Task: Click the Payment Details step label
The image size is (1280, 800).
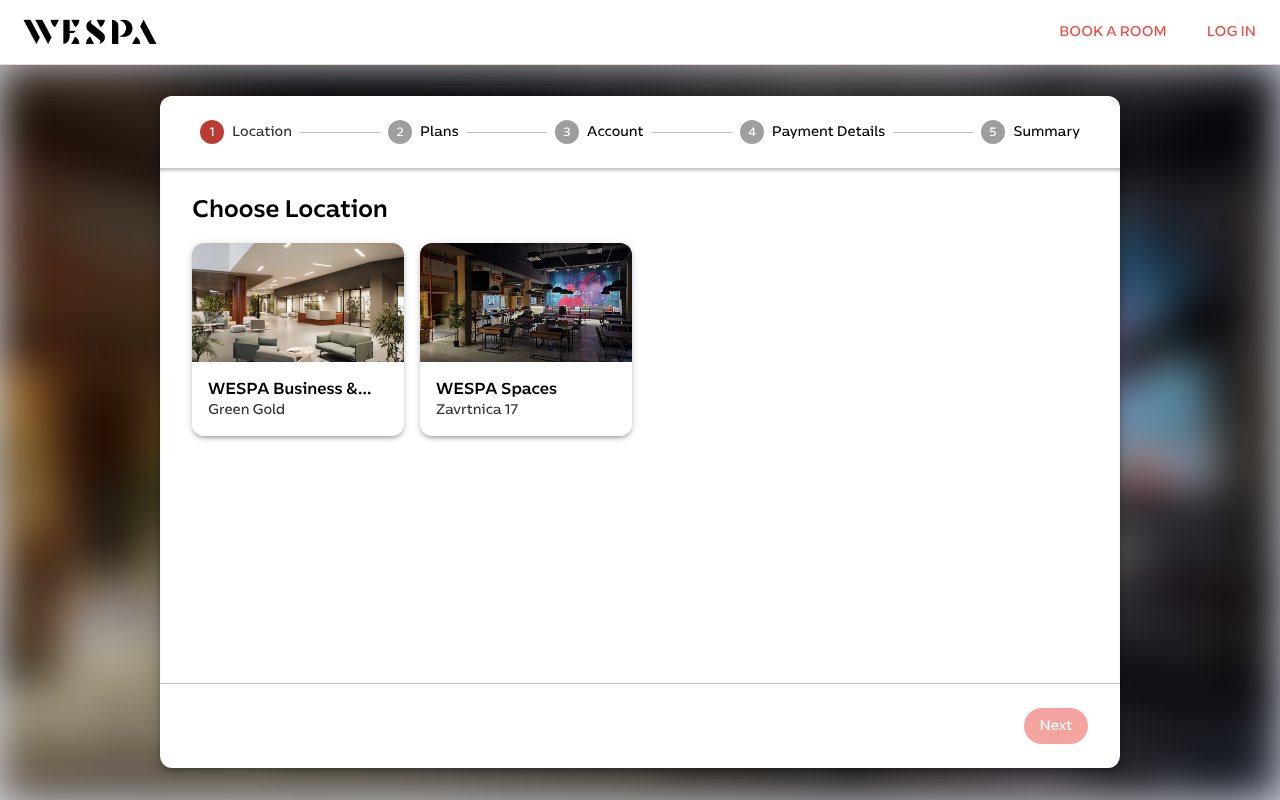Action: tap(828, 131)
